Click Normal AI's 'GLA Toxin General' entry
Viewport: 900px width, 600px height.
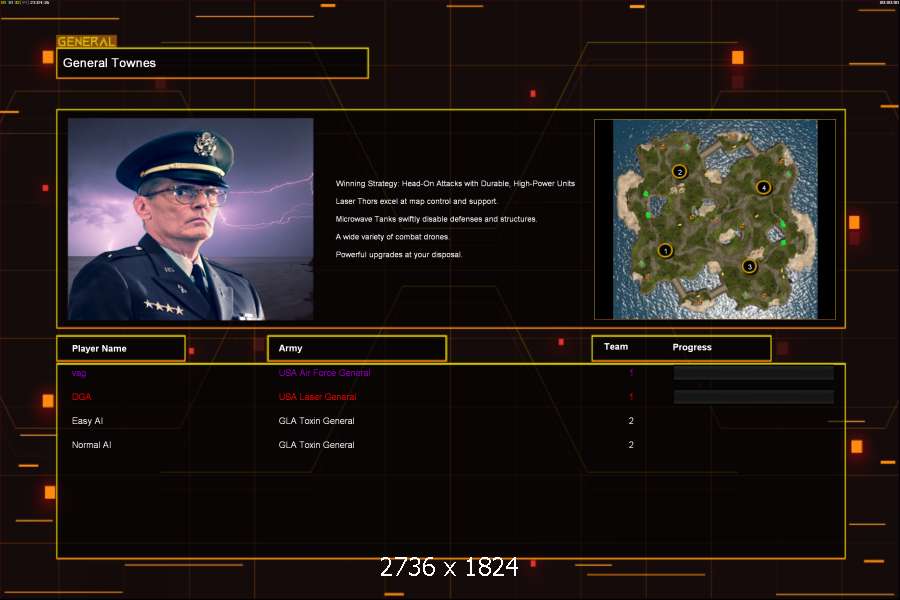point(316,445)
